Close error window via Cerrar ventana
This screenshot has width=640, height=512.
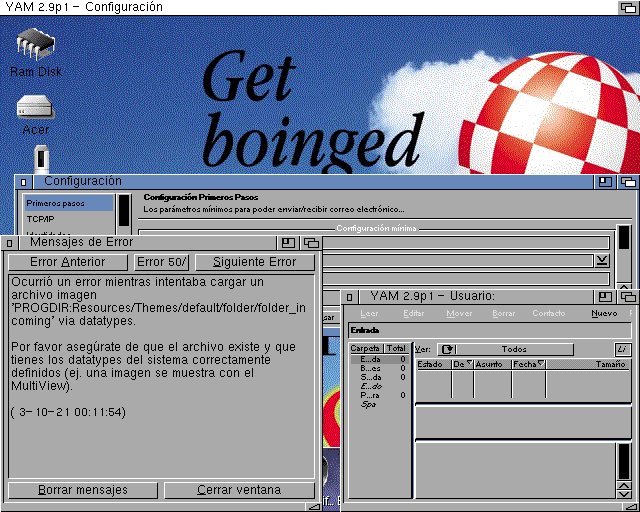239,490
